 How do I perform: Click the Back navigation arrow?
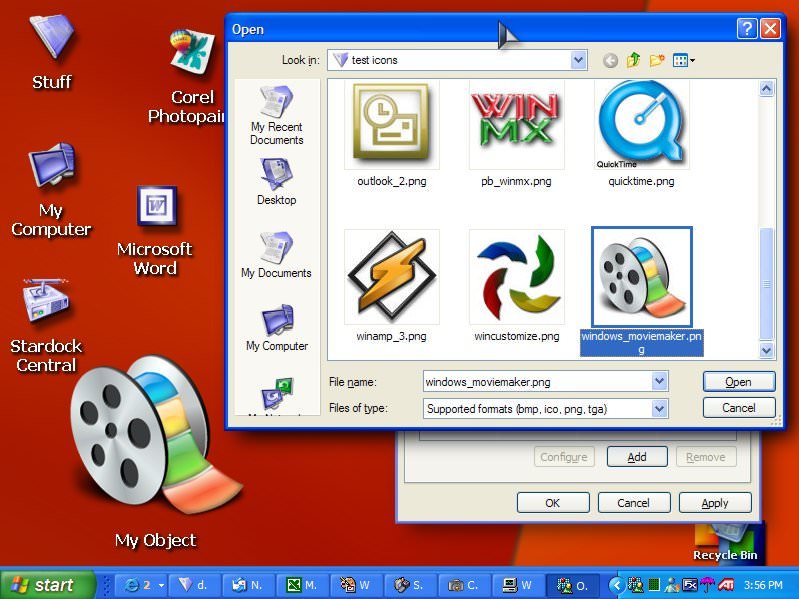(610, 61)
